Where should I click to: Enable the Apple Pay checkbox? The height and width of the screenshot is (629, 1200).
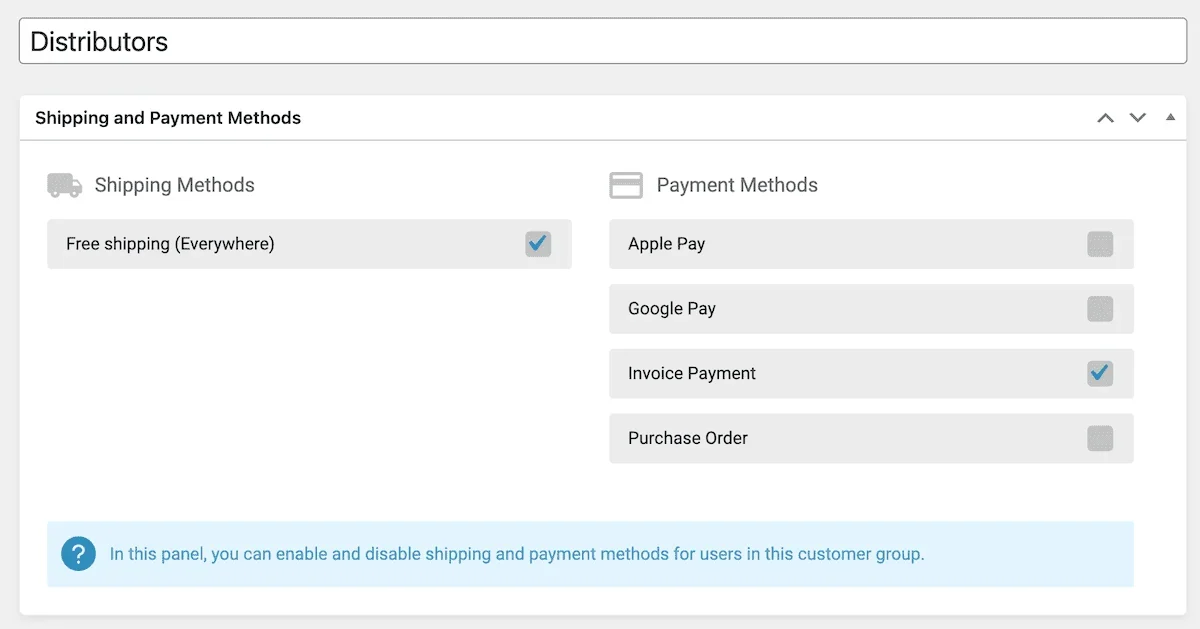pos(1100,244)
